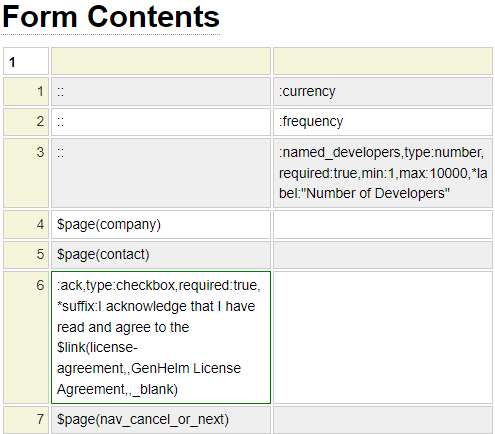The image size is (495, 434).
Task: Select row header number 1 beside ':currency'
Action: point(26,91)
